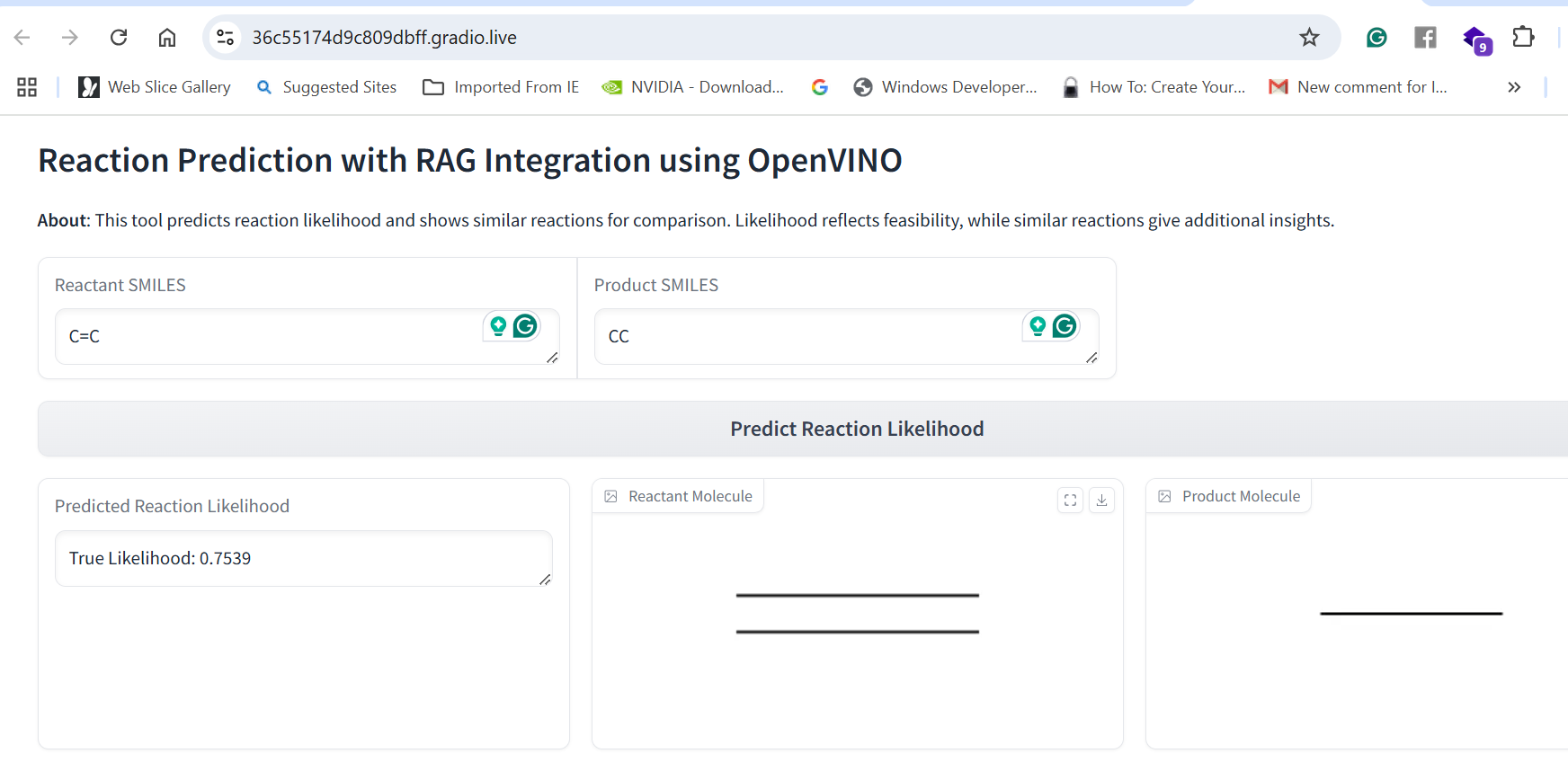Image resolution: width=1568 pixels, height=780 pixels.
Task: Click the Product Molecule label
Action: point(1230,496)
